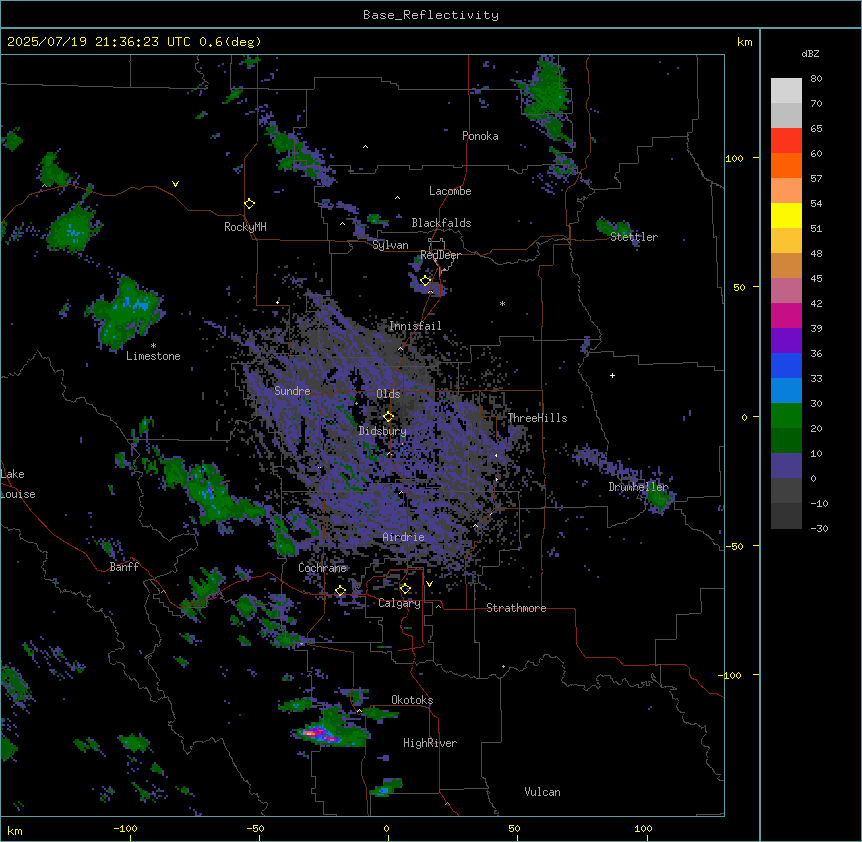Click the Didsbury city label
This screenshot has height=842, width=862.
pyautogui.click(x=383, y=431)
